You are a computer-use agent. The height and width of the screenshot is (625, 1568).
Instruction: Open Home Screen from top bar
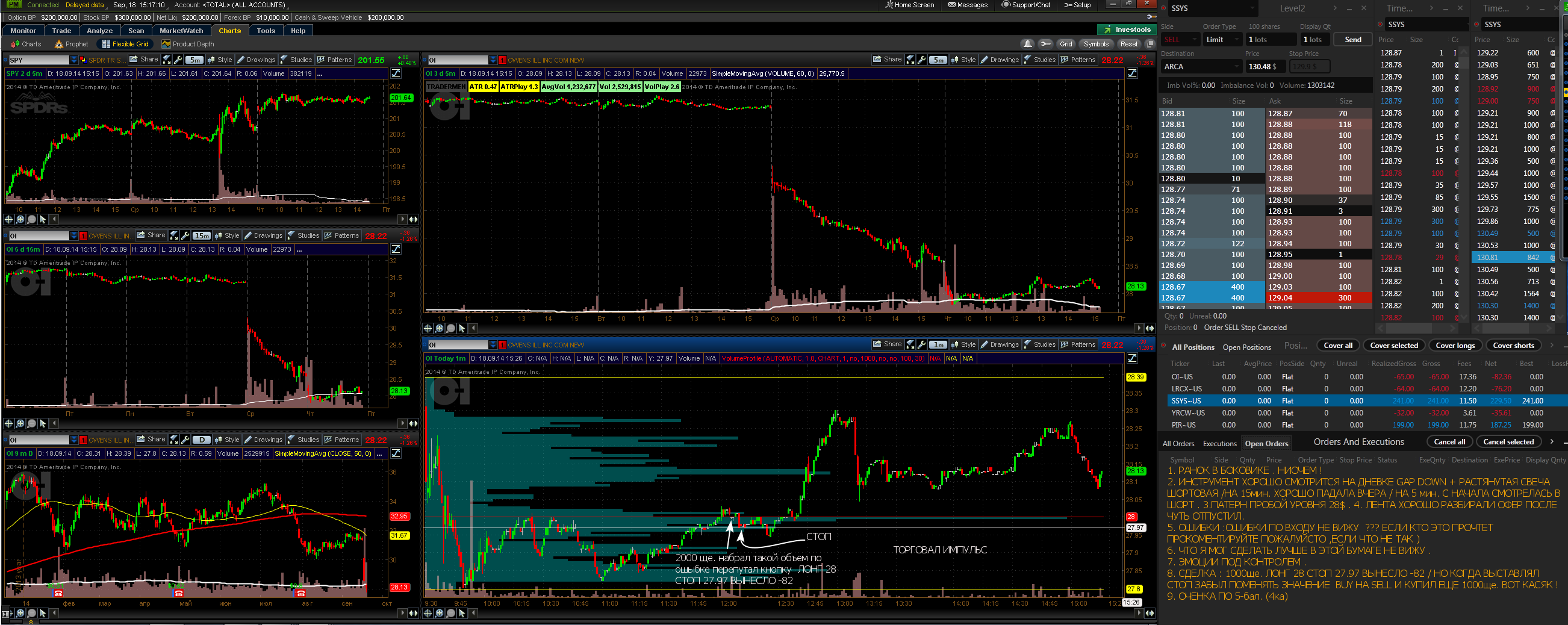(x=909, y=5)
